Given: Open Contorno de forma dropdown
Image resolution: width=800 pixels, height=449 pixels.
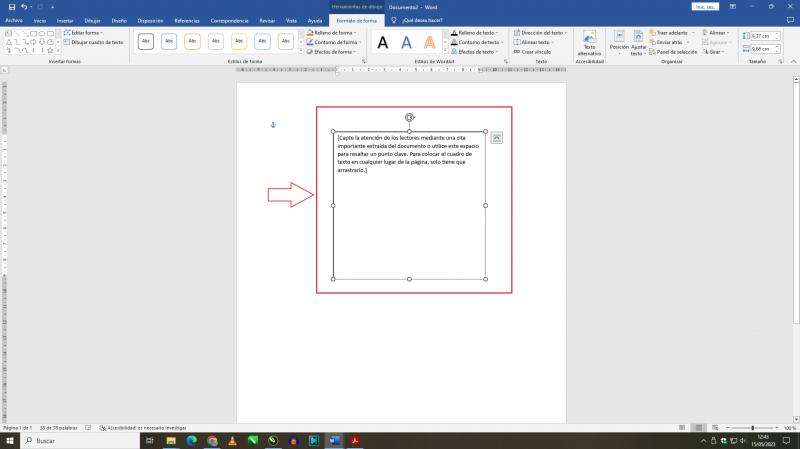Looking at the screenshot, I should coord(334,42).
